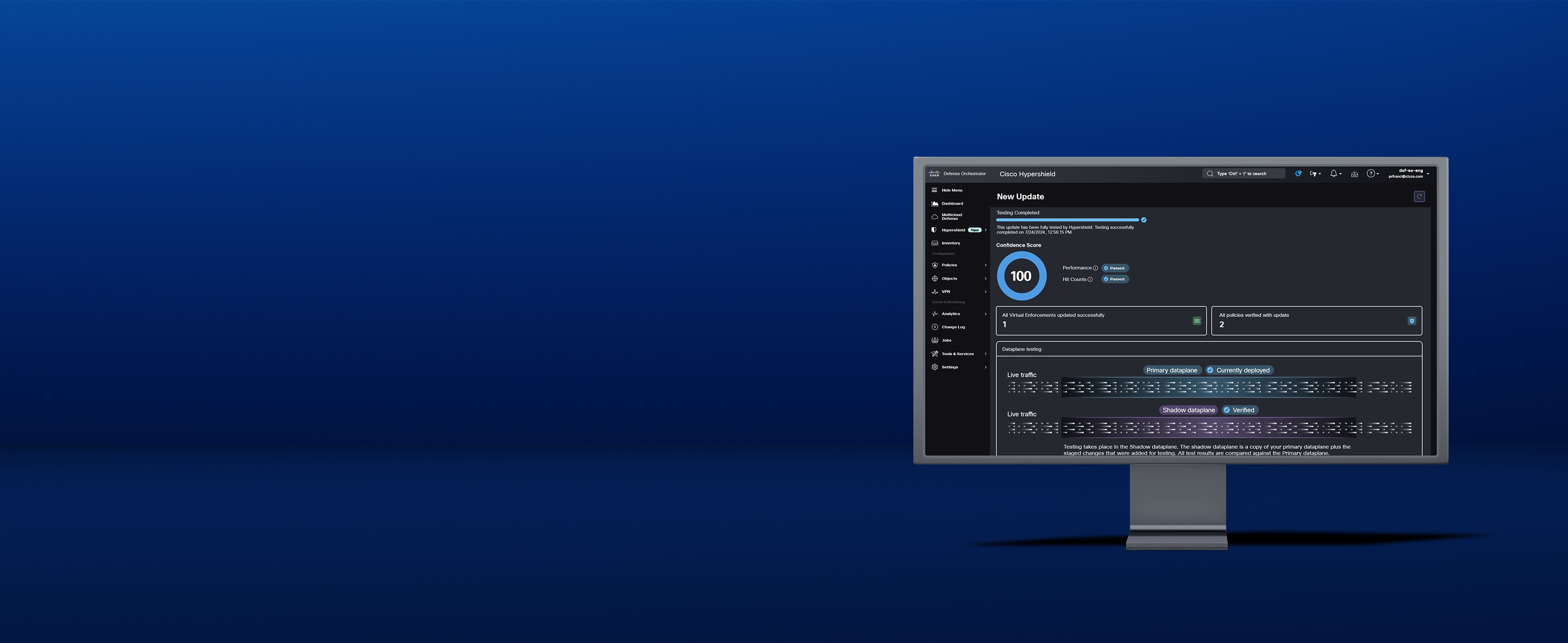The width and height of the screenshot is (1568, 643).
Task: Click the Hide Menu hamburger icon
Action: tap(934, 190)
